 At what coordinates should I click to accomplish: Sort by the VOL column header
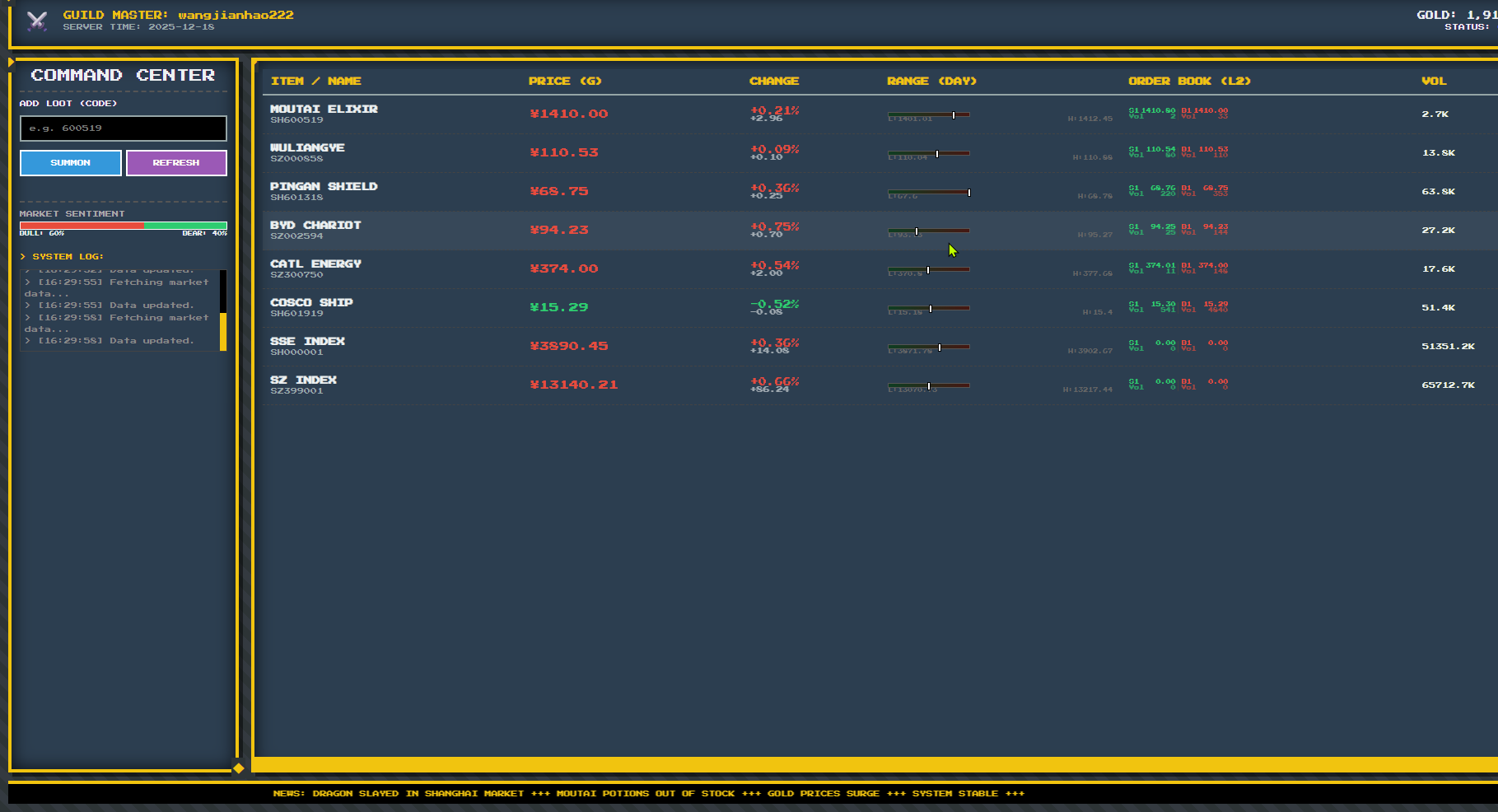point(1435,81)
